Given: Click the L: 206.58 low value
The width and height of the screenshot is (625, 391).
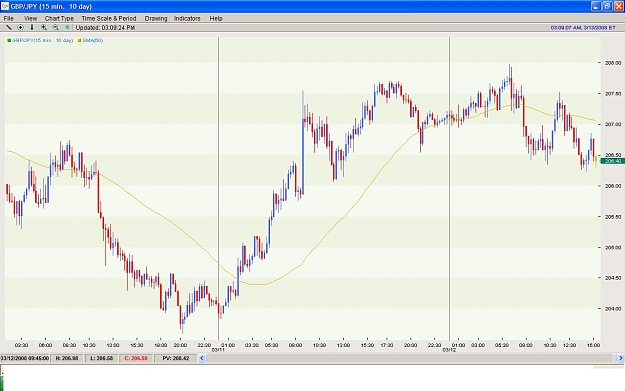Looking at the screenshot, I should click(101, 358).
